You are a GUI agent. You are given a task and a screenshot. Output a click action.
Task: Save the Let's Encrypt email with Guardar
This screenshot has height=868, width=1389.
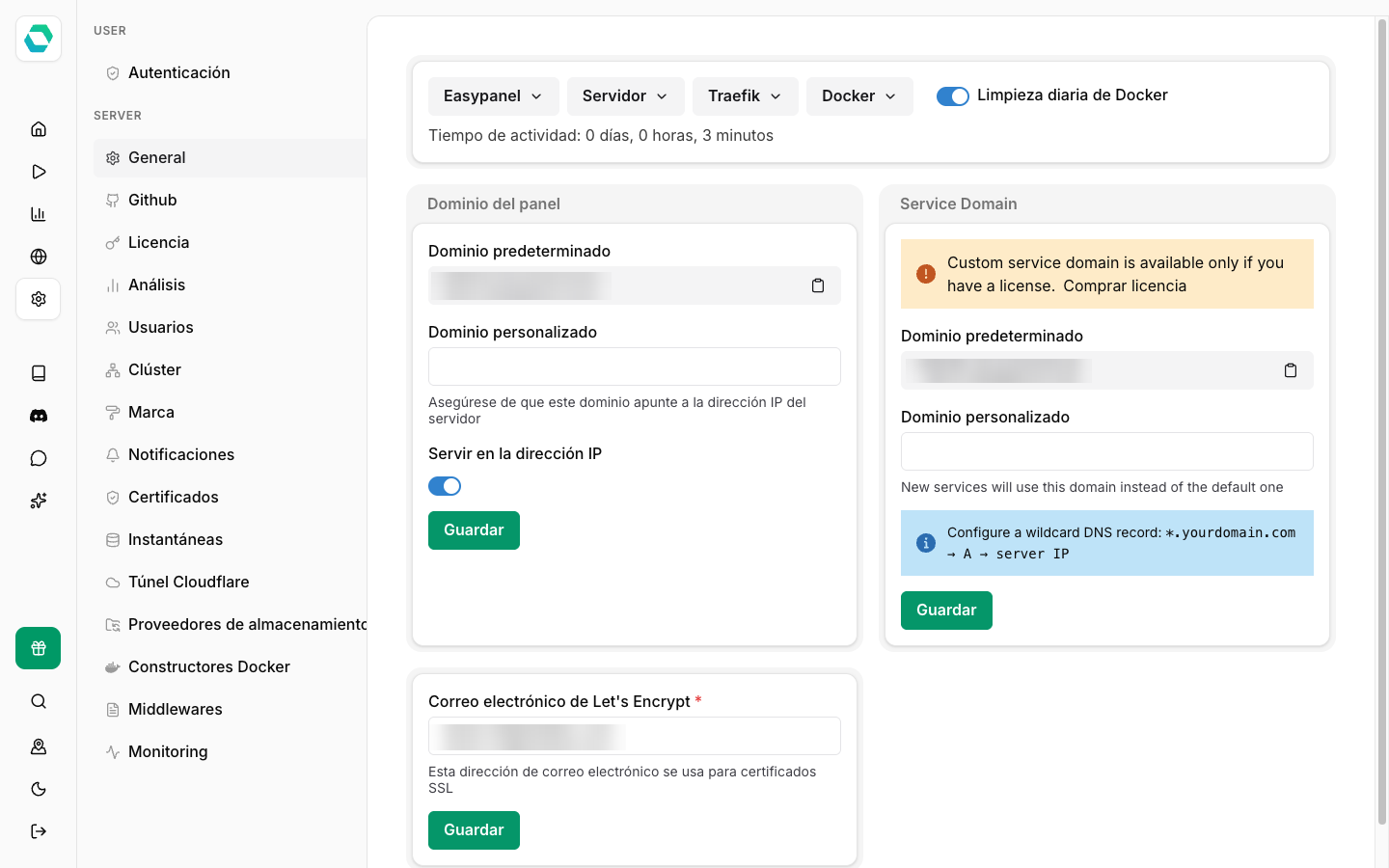(x=474, y=830)
